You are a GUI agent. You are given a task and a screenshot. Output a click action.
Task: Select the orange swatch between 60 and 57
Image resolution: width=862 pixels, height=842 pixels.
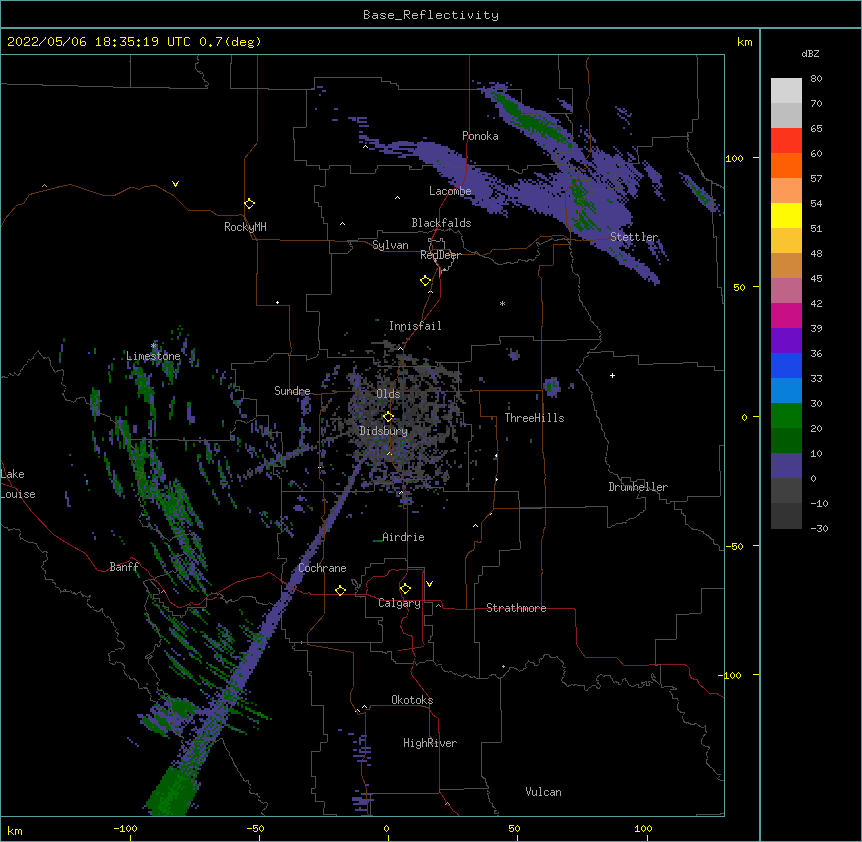(786, 165)
